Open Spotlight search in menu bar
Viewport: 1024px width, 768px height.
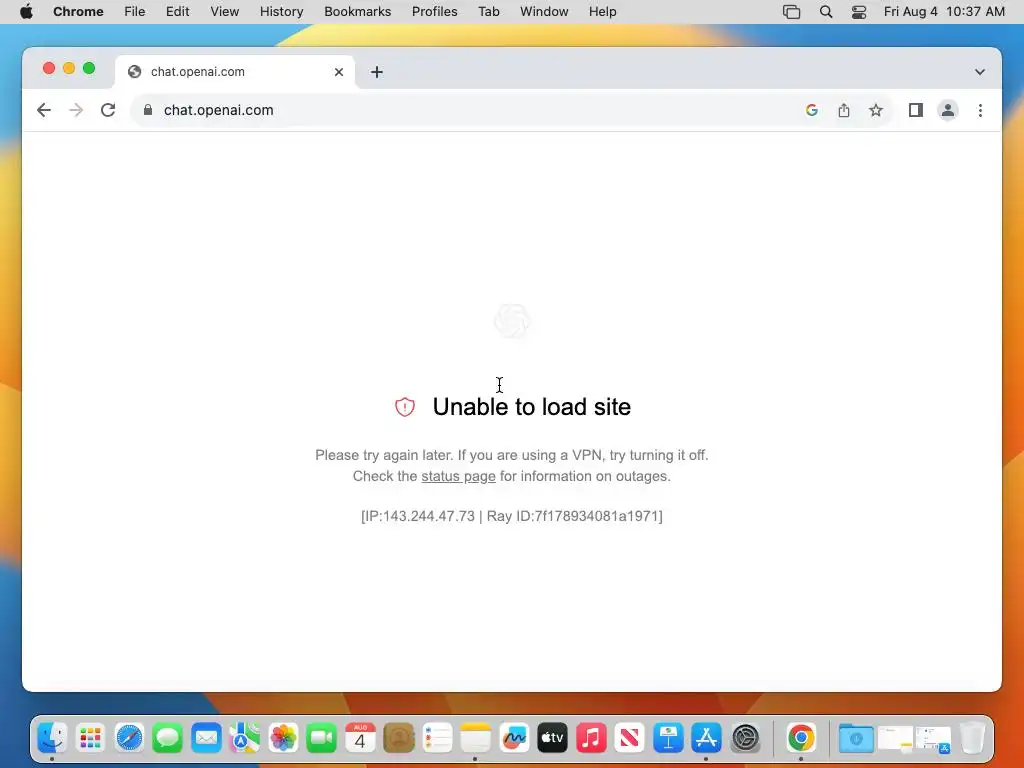pos(826,12)
